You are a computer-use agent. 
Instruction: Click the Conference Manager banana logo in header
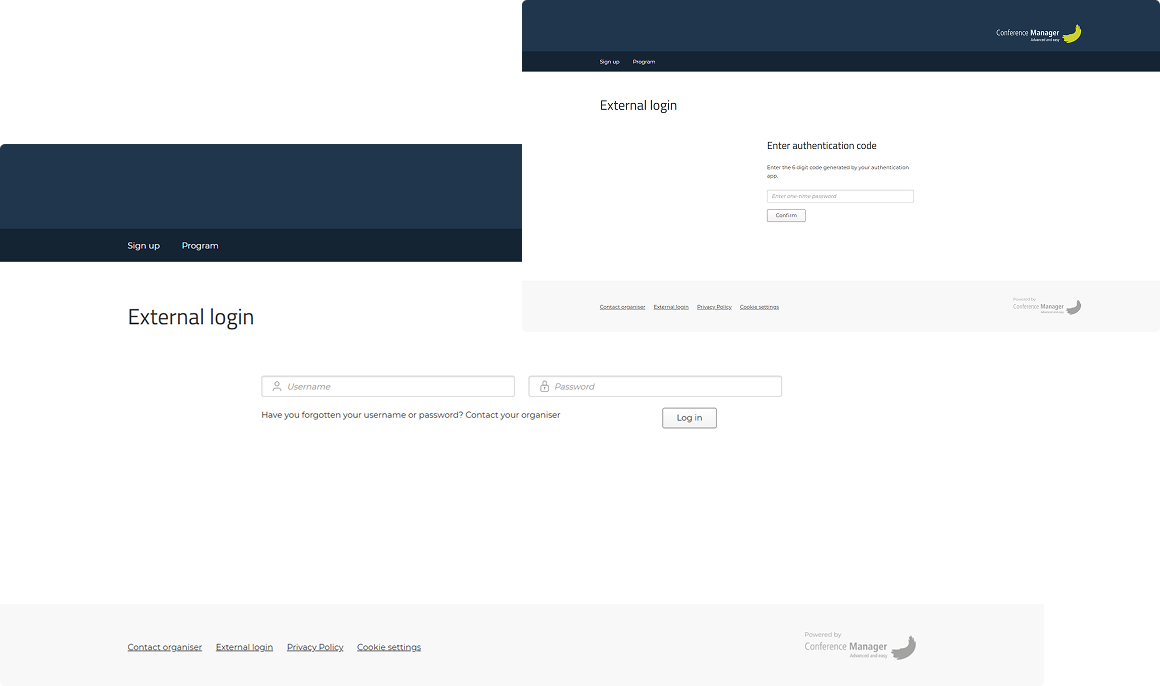[1039, 33]
